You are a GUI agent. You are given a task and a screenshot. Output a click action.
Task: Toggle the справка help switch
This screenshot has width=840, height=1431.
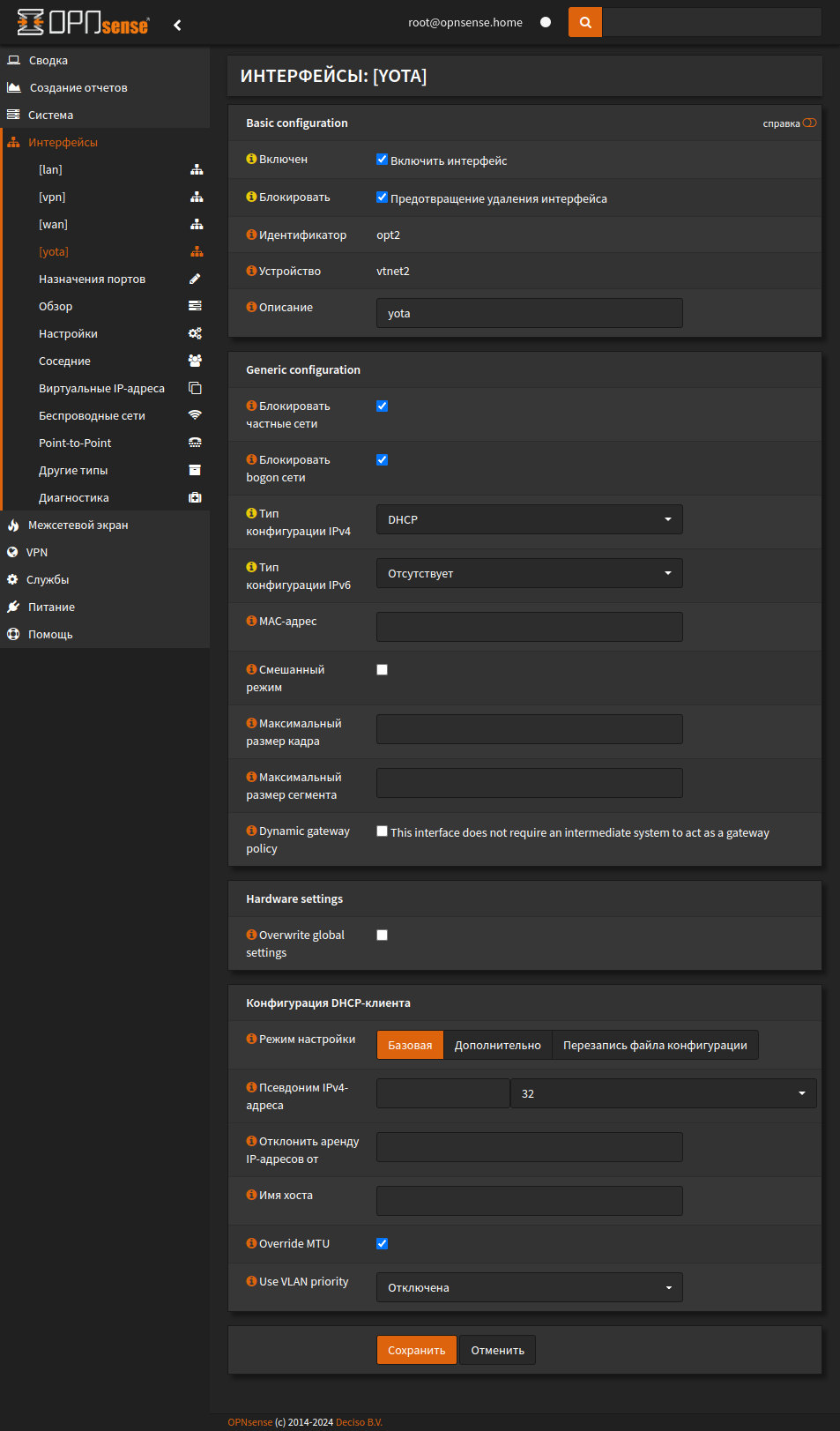click(x=809, y=123)
